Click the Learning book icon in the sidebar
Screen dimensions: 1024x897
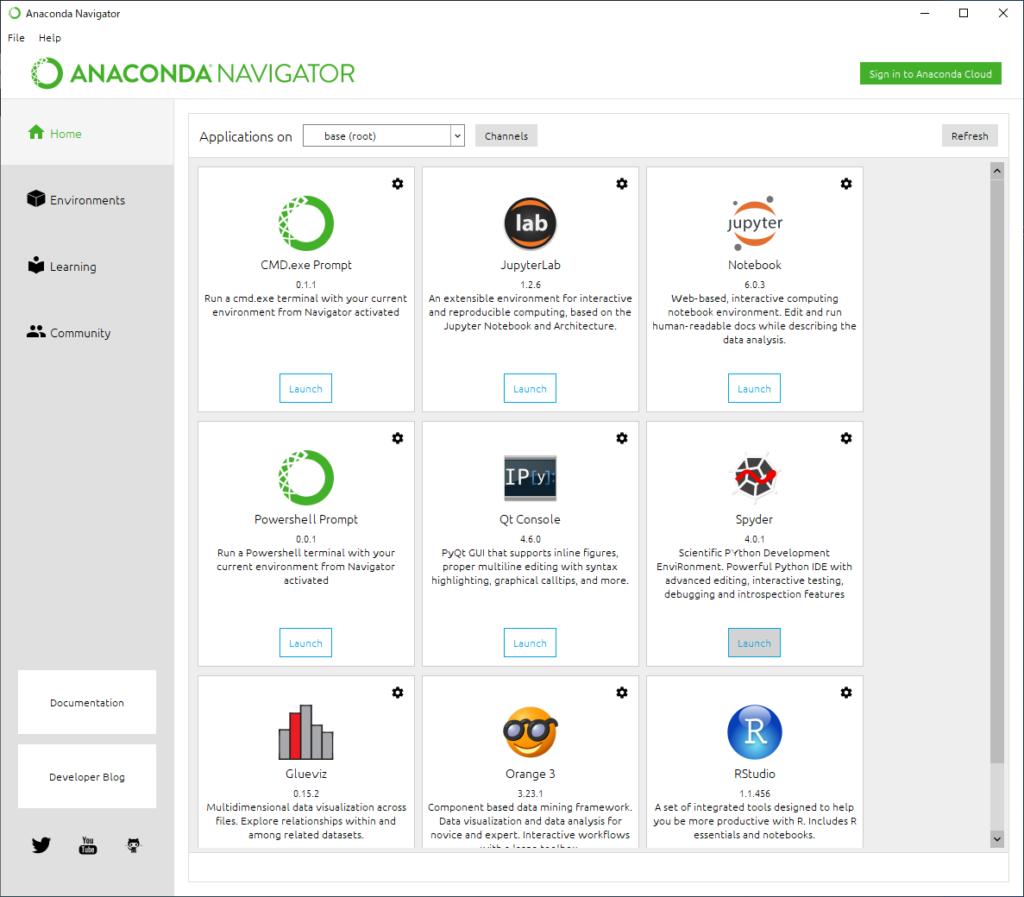click(36, 265)
